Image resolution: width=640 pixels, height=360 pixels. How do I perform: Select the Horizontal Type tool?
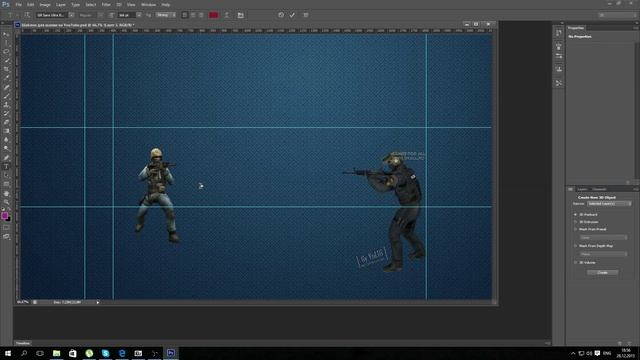[x=6, y=167]
